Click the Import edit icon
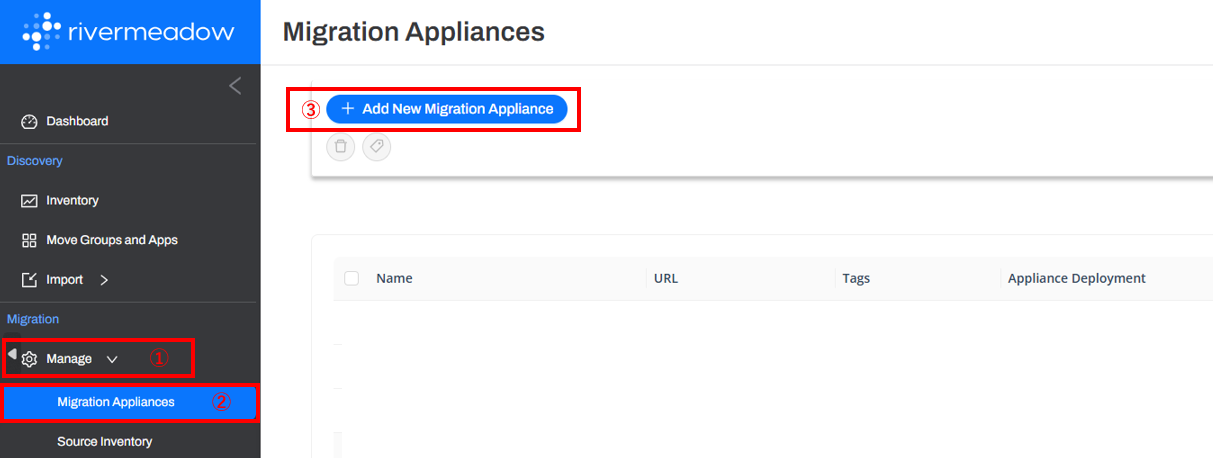 pos(29,280)
